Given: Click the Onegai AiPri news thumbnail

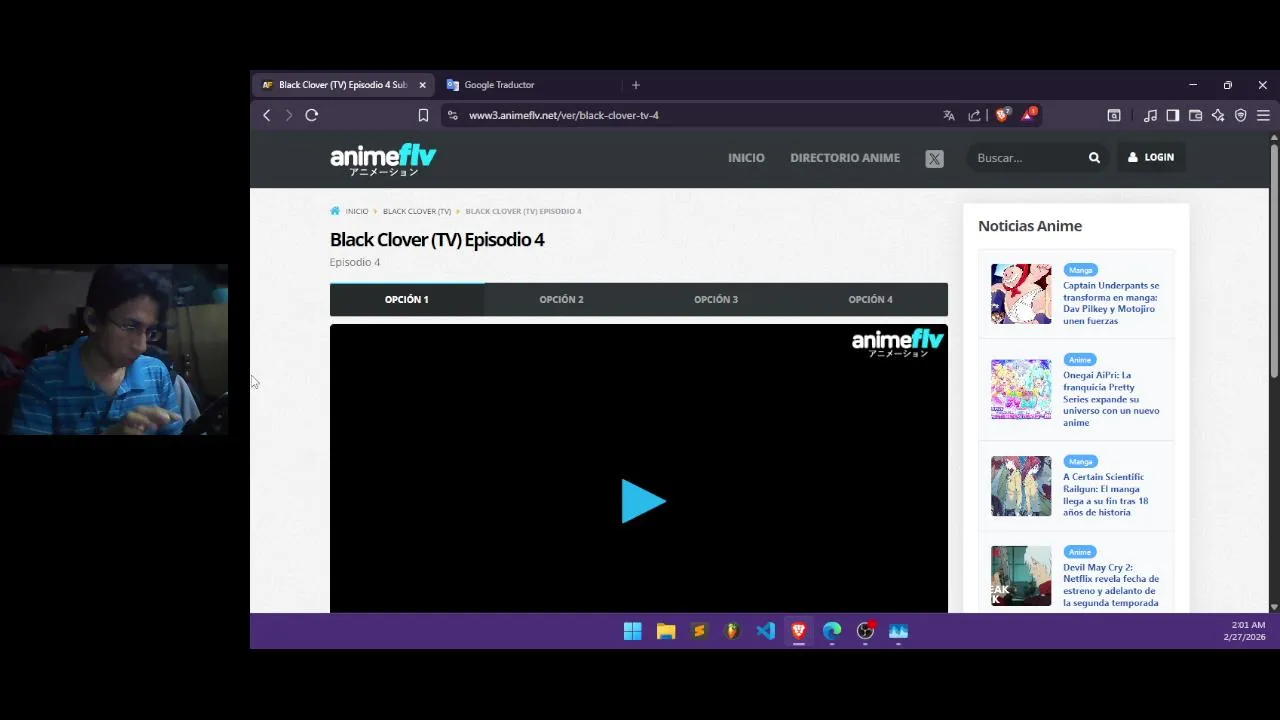Looking at the screenshot, I should 1021,389.
